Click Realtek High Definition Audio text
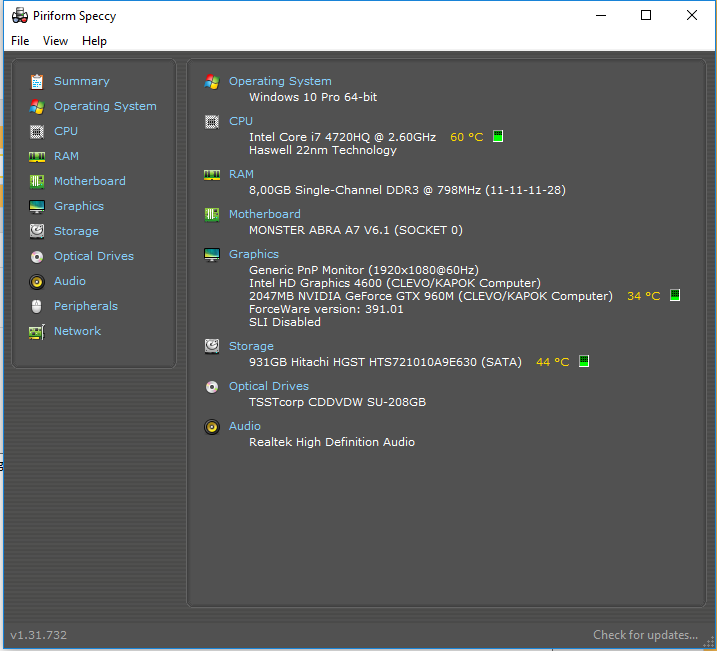 pos(332,442)
